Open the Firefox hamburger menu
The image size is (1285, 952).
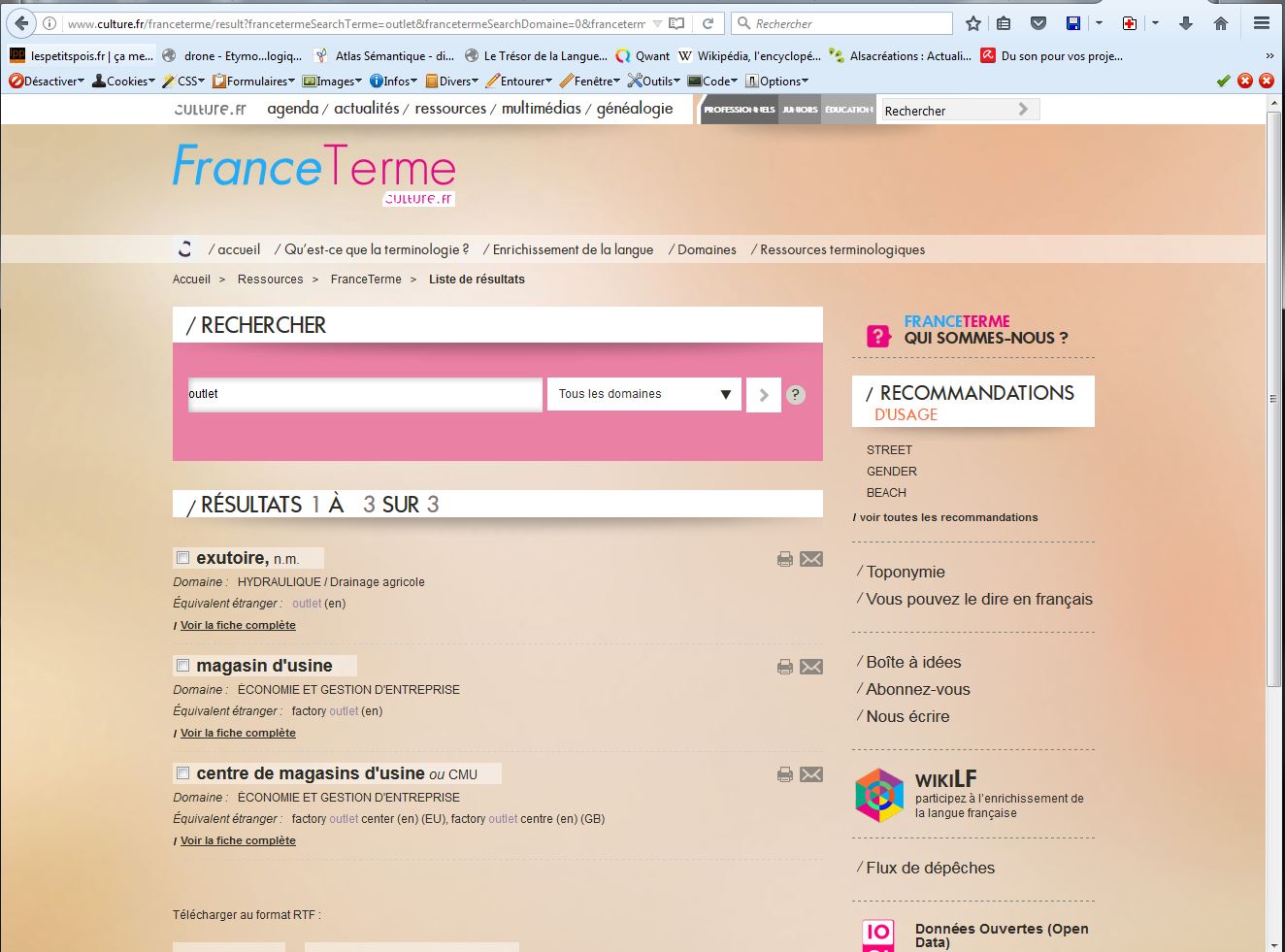(1261, 23)
